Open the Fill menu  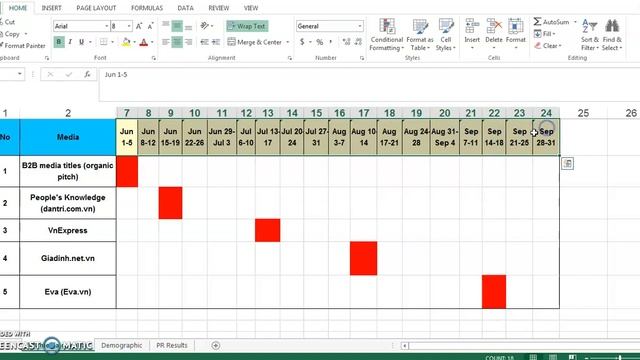(544, 34)
